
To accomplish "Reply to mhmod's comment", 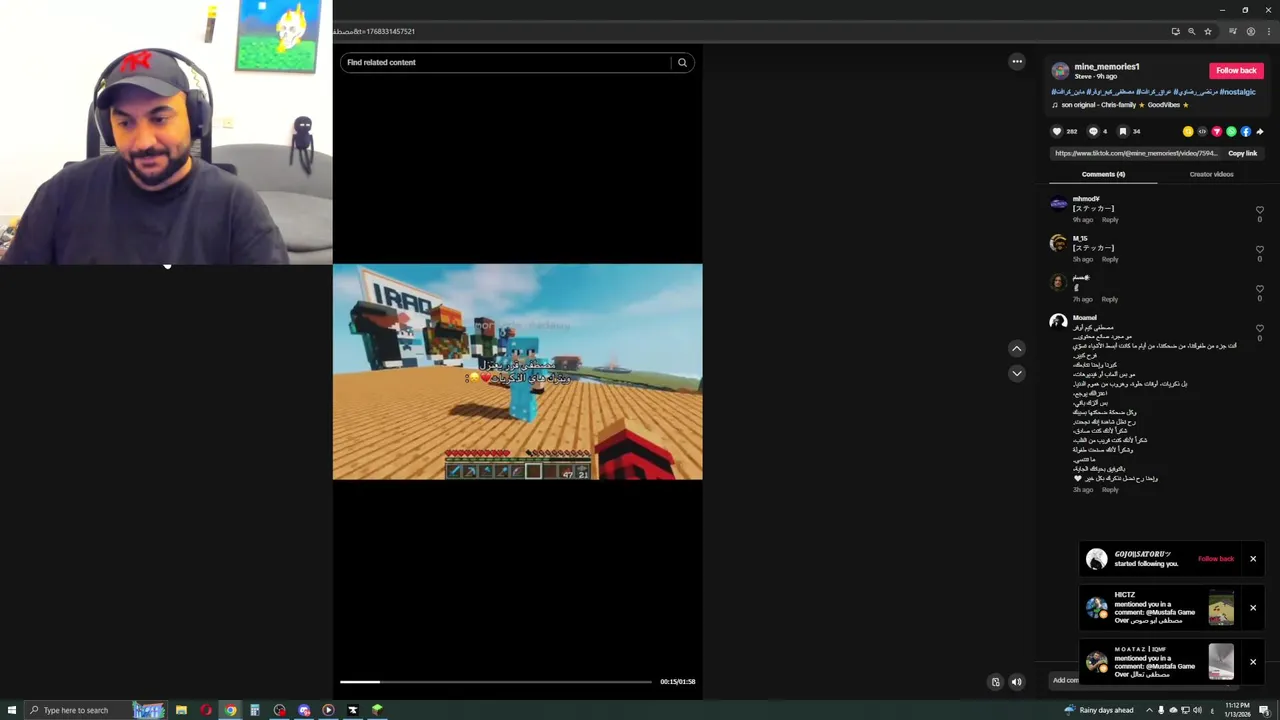I will (x=1110, y=219).
